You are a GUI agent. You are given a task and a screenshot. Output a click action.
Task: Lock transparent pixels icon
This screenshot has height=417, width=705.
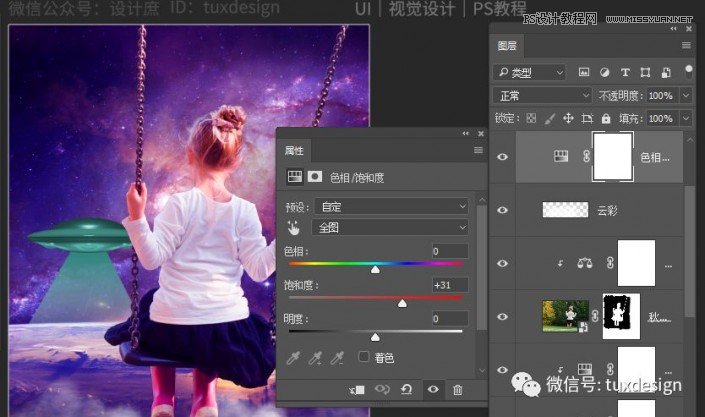click(x=531, y=118)
